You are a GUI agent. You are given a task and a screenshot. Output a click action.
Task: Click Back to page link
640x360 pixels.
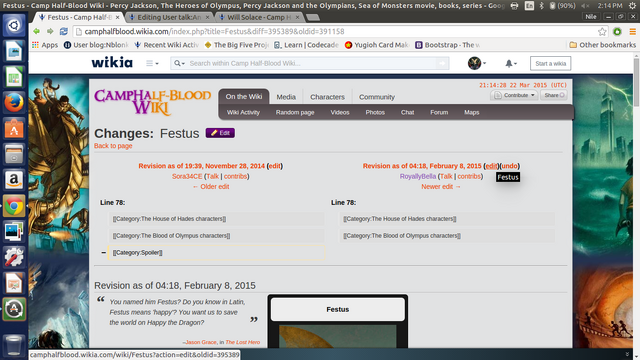[113, 146]
